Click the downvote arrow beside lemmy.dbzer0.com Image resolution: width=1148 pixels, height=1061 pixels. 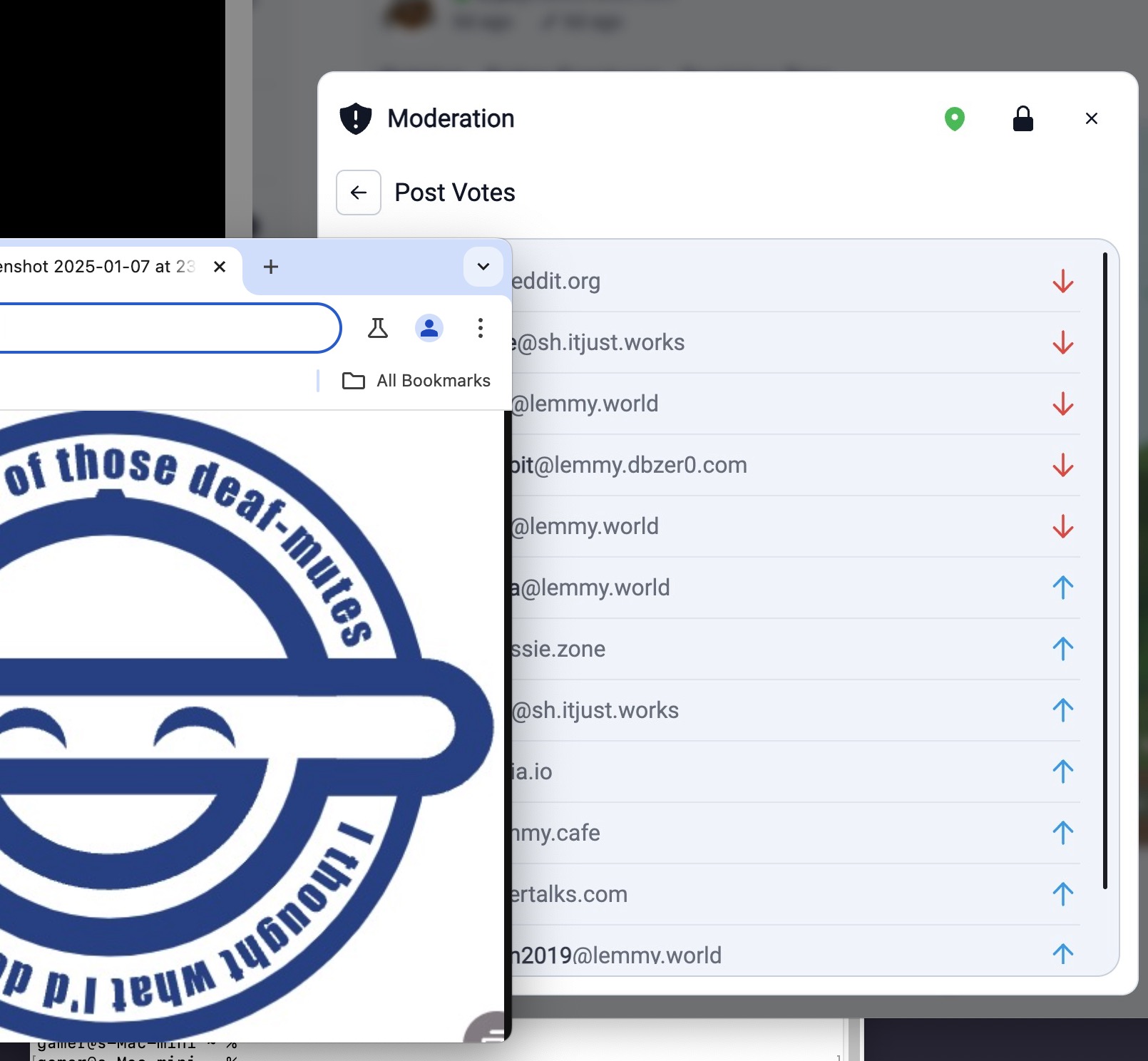(1062, 465)
